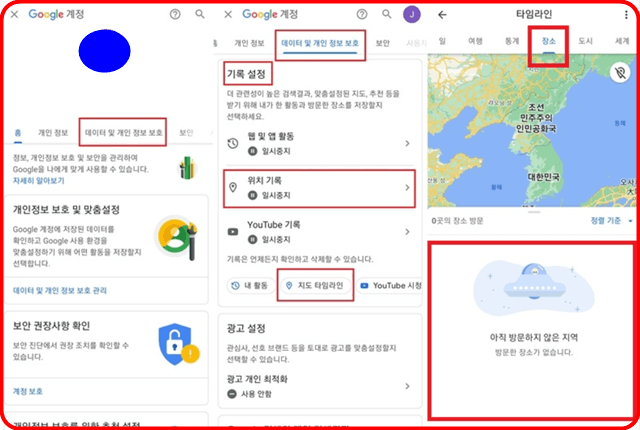The image size is (640, 430).
Task: Select 보안 tab in left panel
Action: (x=186, y=133)
